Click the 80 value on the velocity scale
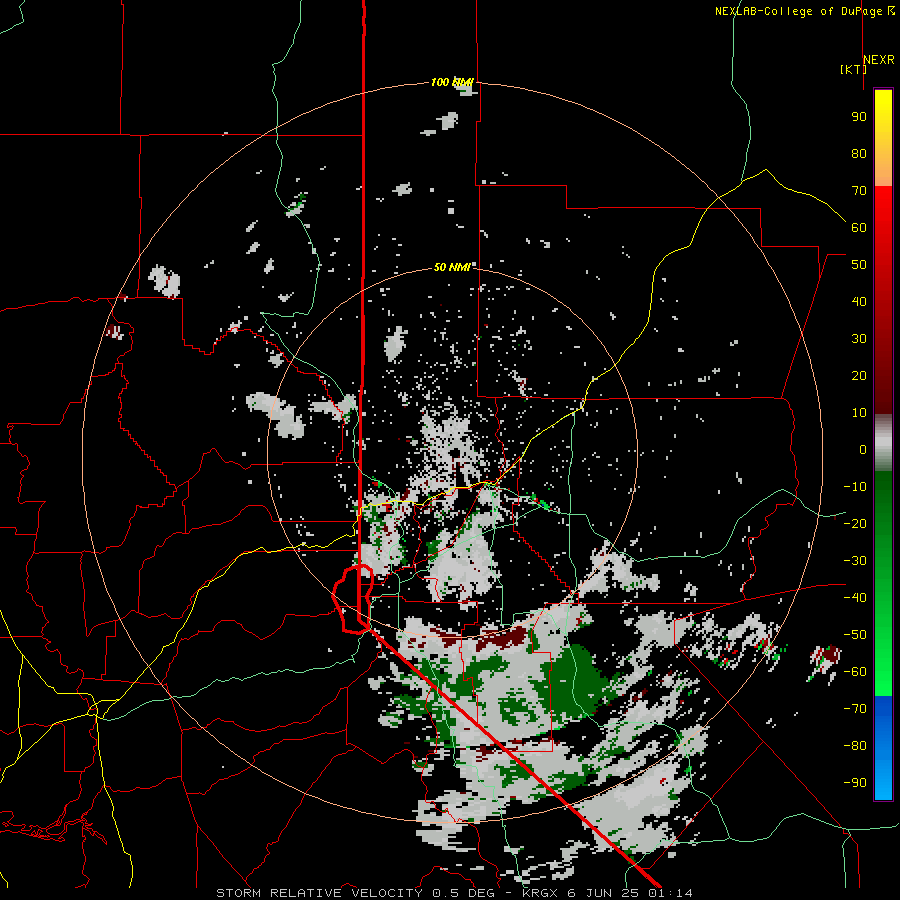This screenshot has width=900, height=900. click(x=859, y=153)
